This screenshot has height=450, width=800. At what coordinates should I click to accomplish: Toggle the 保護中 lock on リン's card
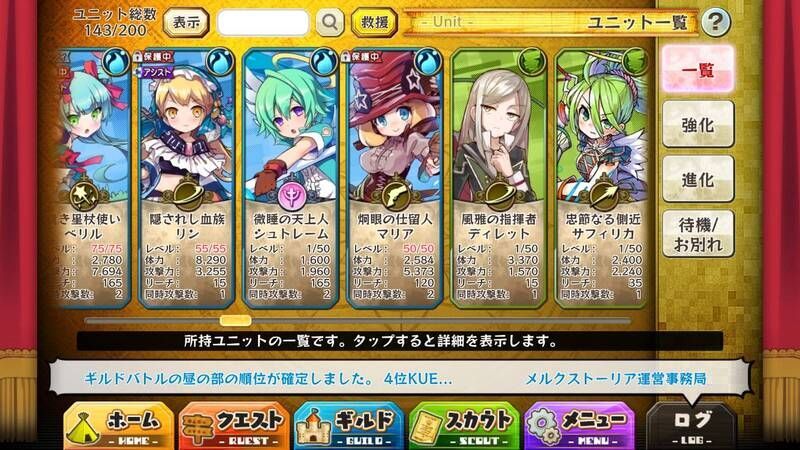click(153, 57)
